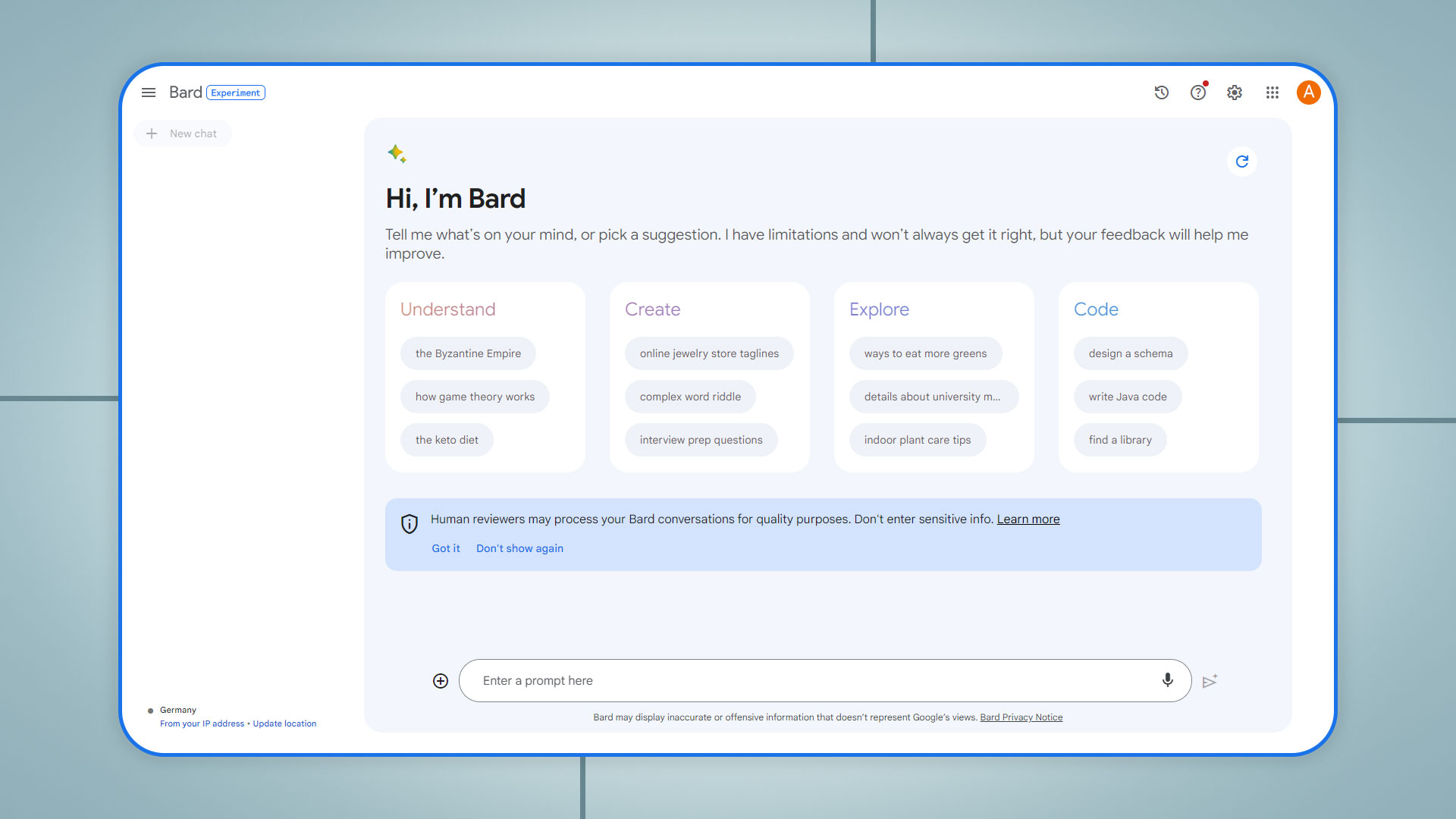Click the privacy shield icon
1456x819 pixels.
coord(409,523)
